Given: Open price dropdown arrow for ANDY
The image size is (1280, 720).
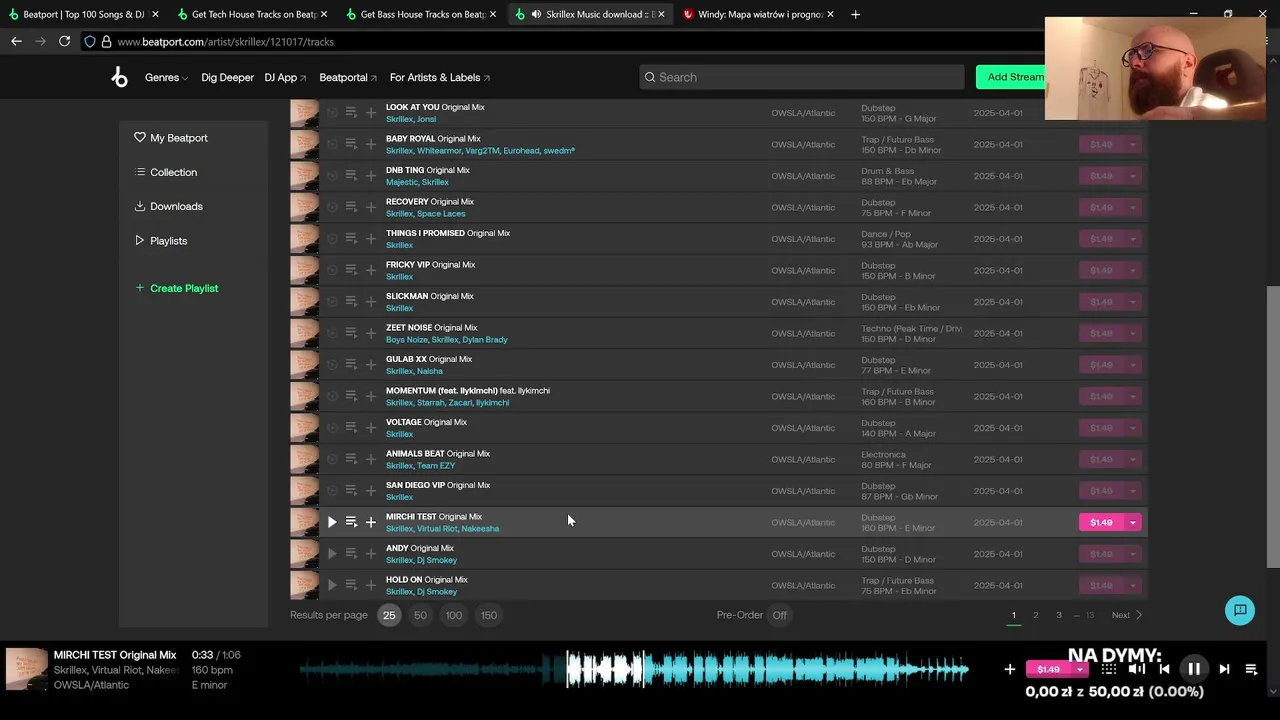Looking at the screenshot, I should tap(1133, 553).
